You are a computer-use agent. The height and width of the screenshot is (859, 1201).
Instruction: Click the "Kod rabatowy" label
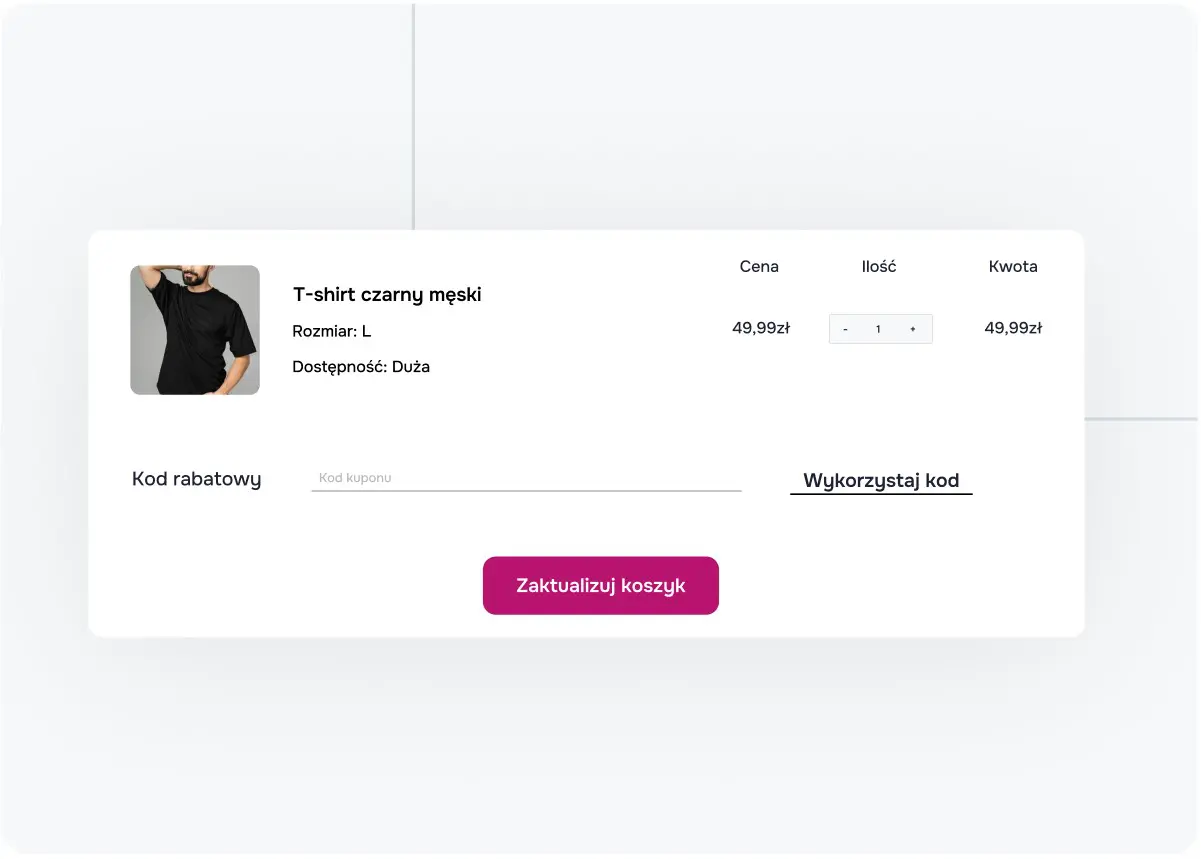click(x=197, y=479)
